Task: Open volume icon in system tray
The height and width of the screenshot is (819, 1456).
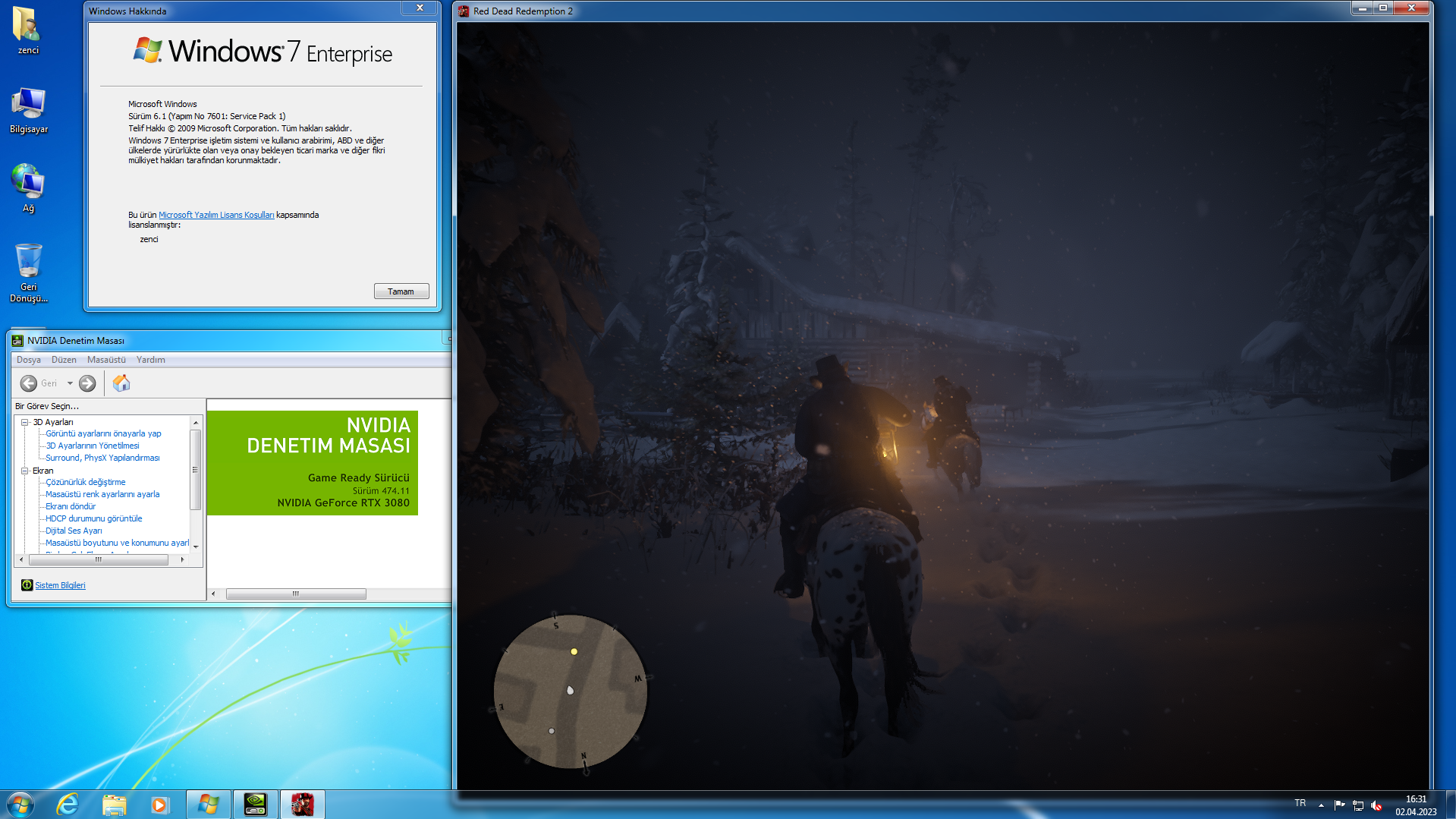Action: coord(1376,805)
